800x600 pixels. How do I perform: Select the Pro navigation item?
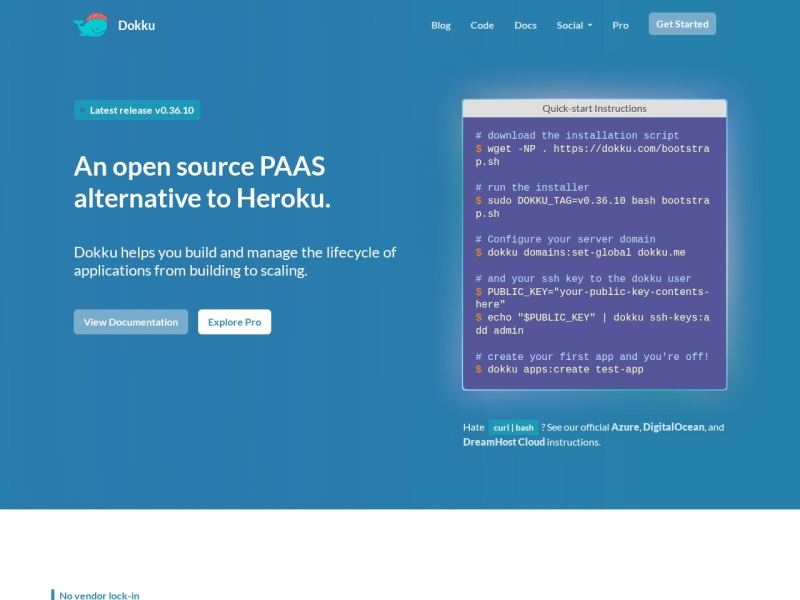pos(620,25)
